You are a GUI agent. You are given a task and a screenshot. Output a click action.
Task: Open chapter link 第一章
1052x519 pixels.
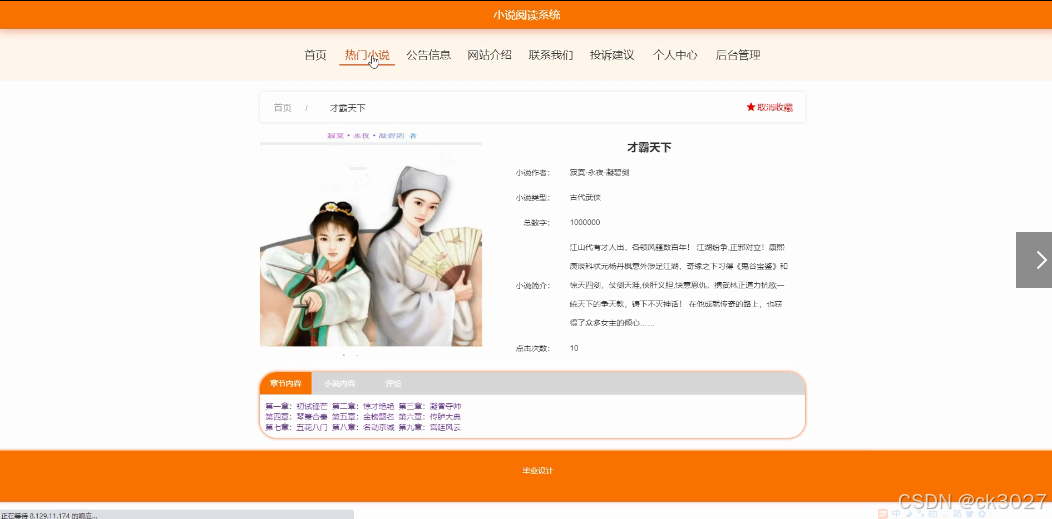pyautogui.click(x=296, y=406)
